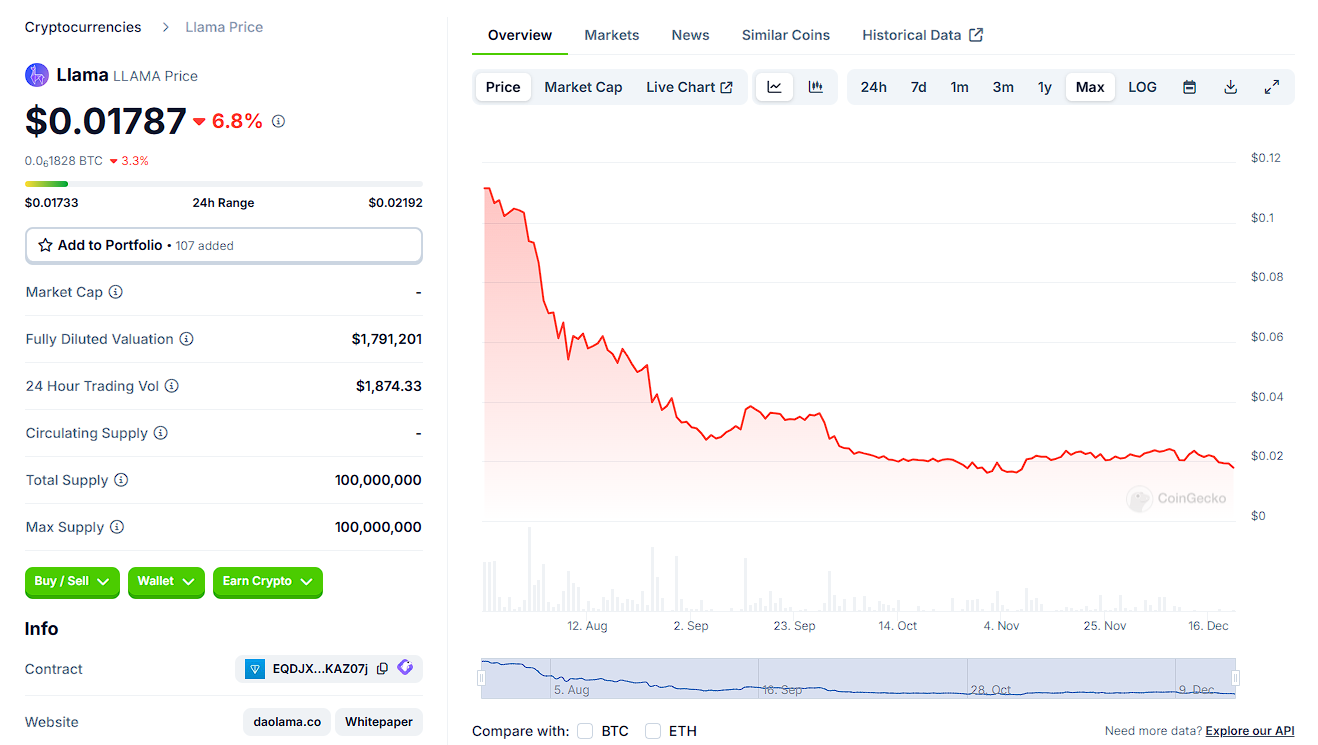
Task: Open the Whitepaper link
Action: [x=379, y=722]
